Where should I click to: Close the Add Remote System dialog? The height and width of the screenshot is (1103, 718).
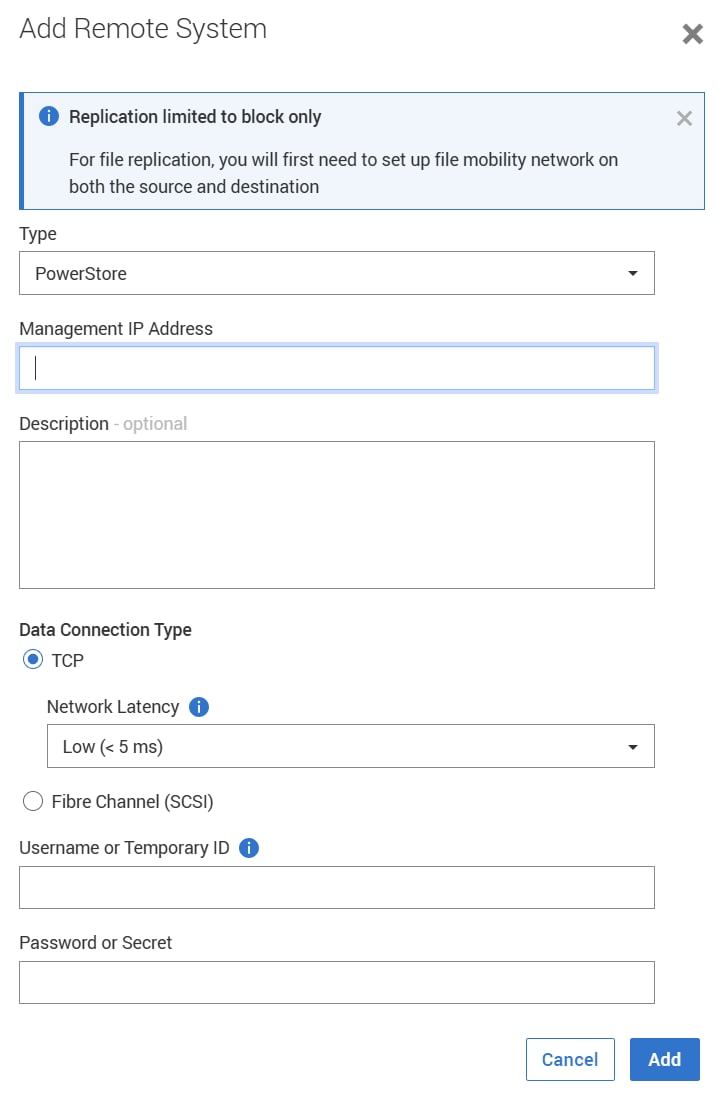click(692, 33)
